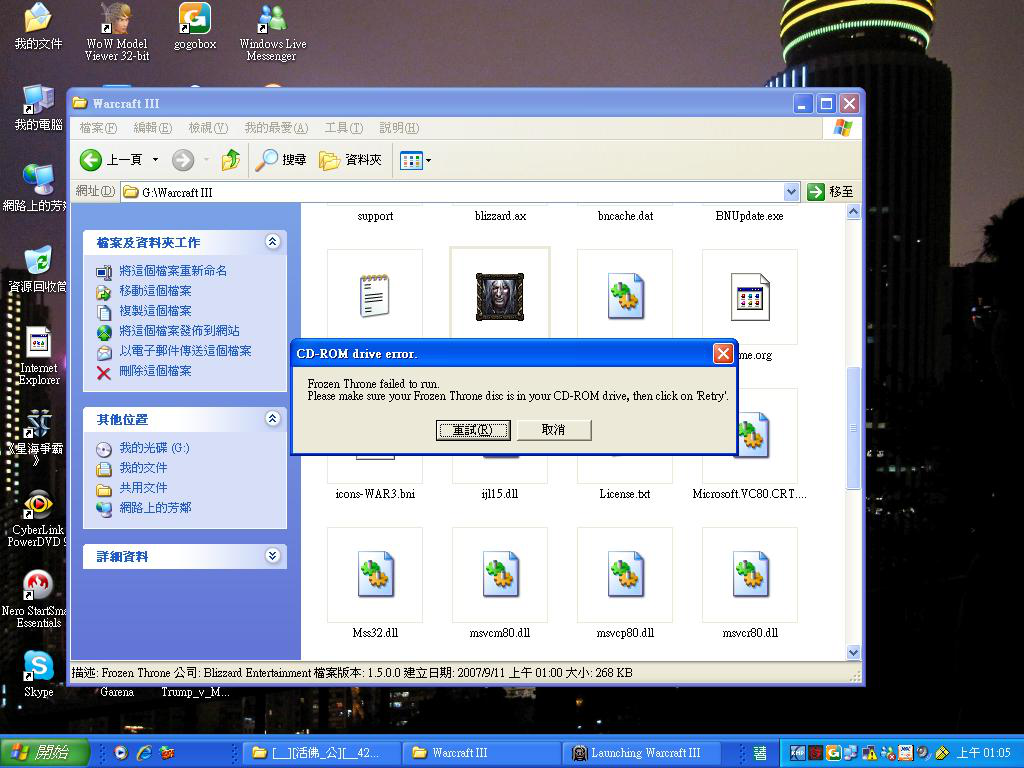This screenshot has height=768, width=1024.
Task: Open the 編輯(E) menu
Action: [x=153, y=128]
